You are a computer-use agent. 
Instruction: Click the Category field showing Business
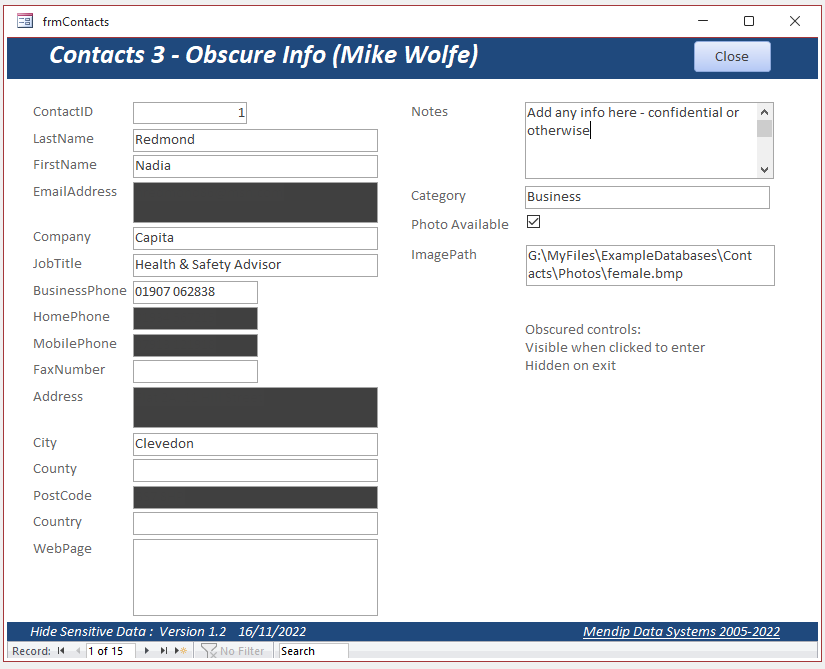[647, 197]
